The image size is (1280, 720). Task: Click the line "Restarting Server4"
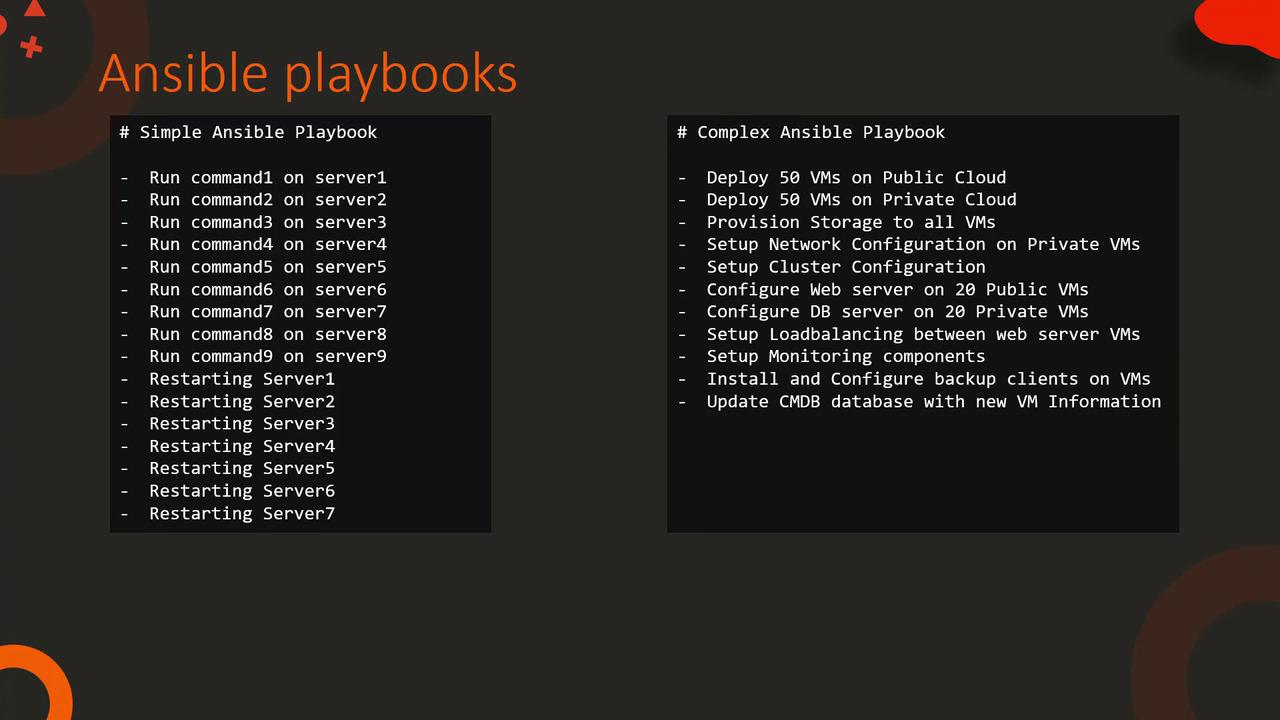coord(242,446)
